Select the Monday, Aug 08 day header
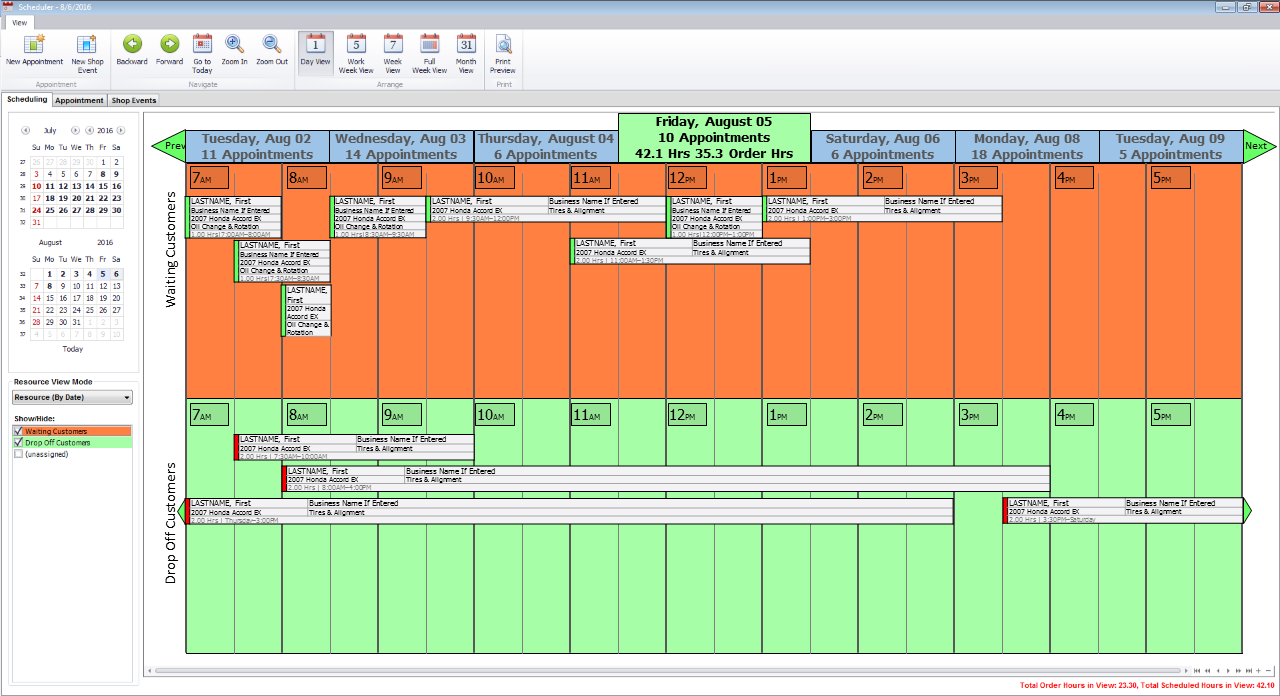Image resolution: width=1280 pixels, height=696 pixels. [1027, 146]
